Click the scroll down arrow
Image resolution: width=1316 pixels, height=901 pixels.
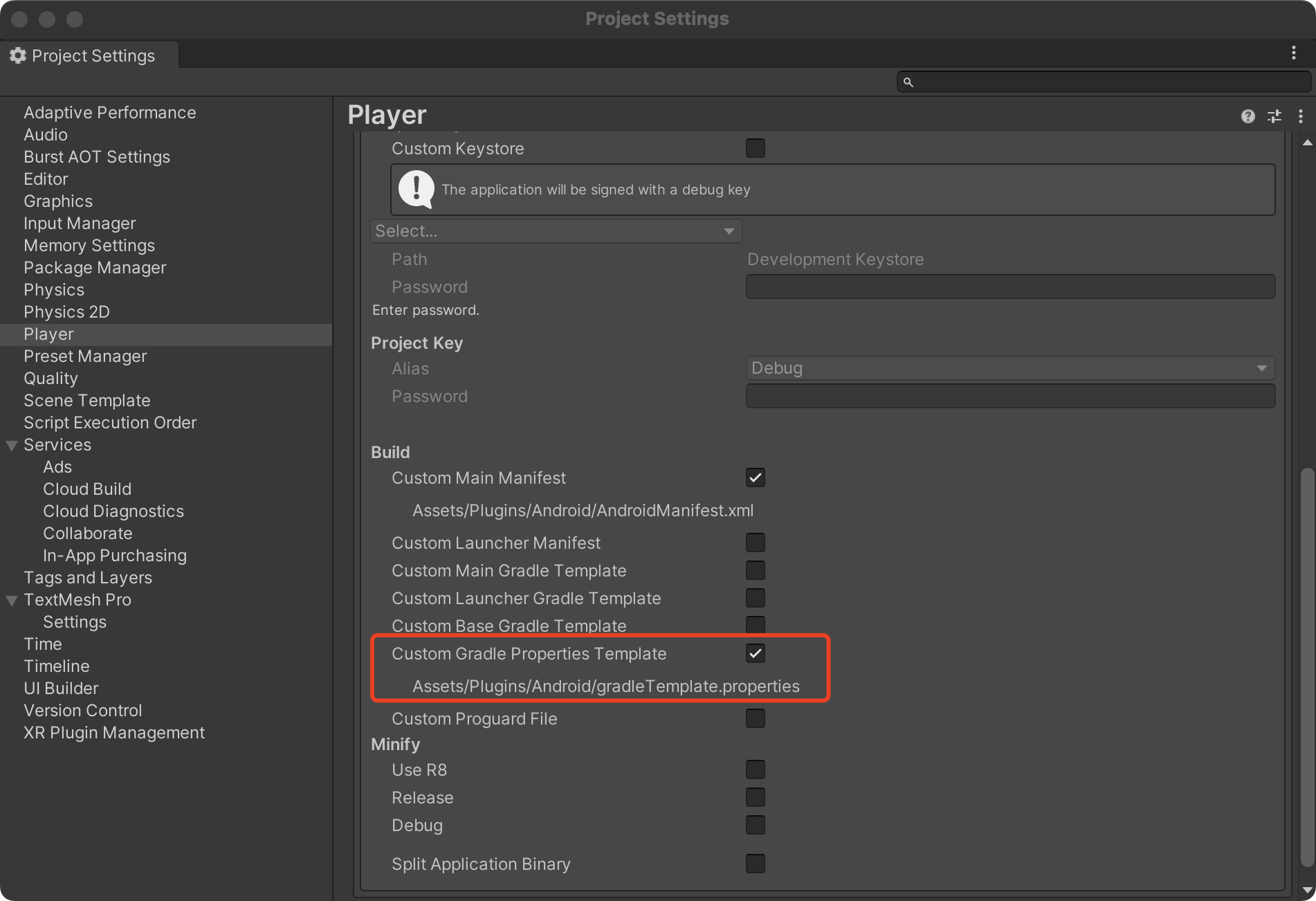coord(1307,890)
